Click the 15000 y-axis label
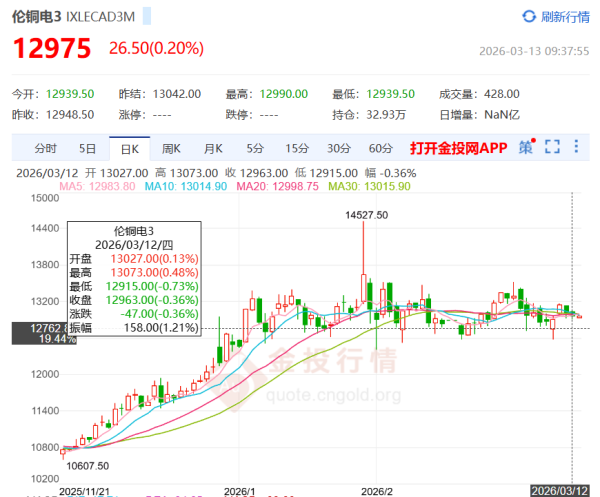This screenshot has width=600, height=497. 45,198
